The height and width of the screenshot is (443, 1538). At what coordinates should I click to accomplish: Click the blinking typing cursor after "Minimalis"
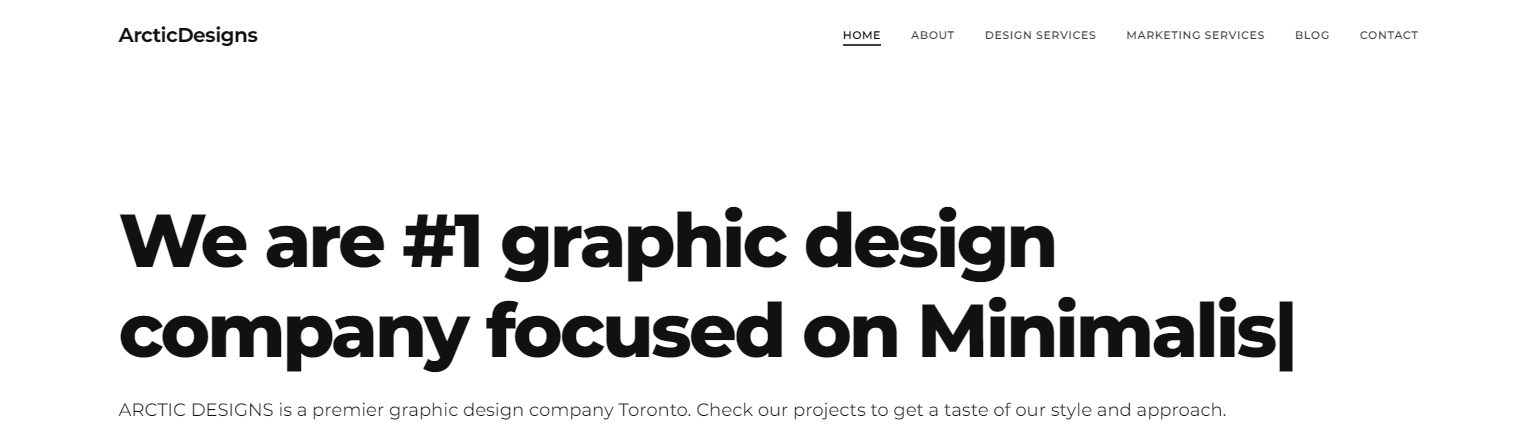pyautogui.click(x=1286, y=332)
